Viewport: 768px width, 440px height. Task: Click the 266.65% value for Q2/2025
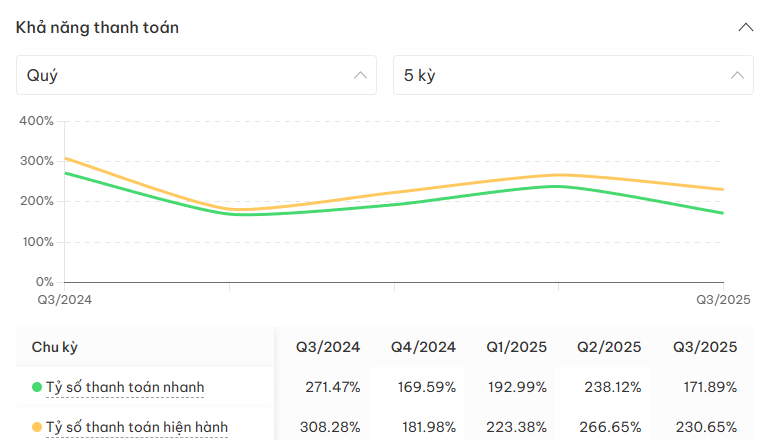pos(613,427)
